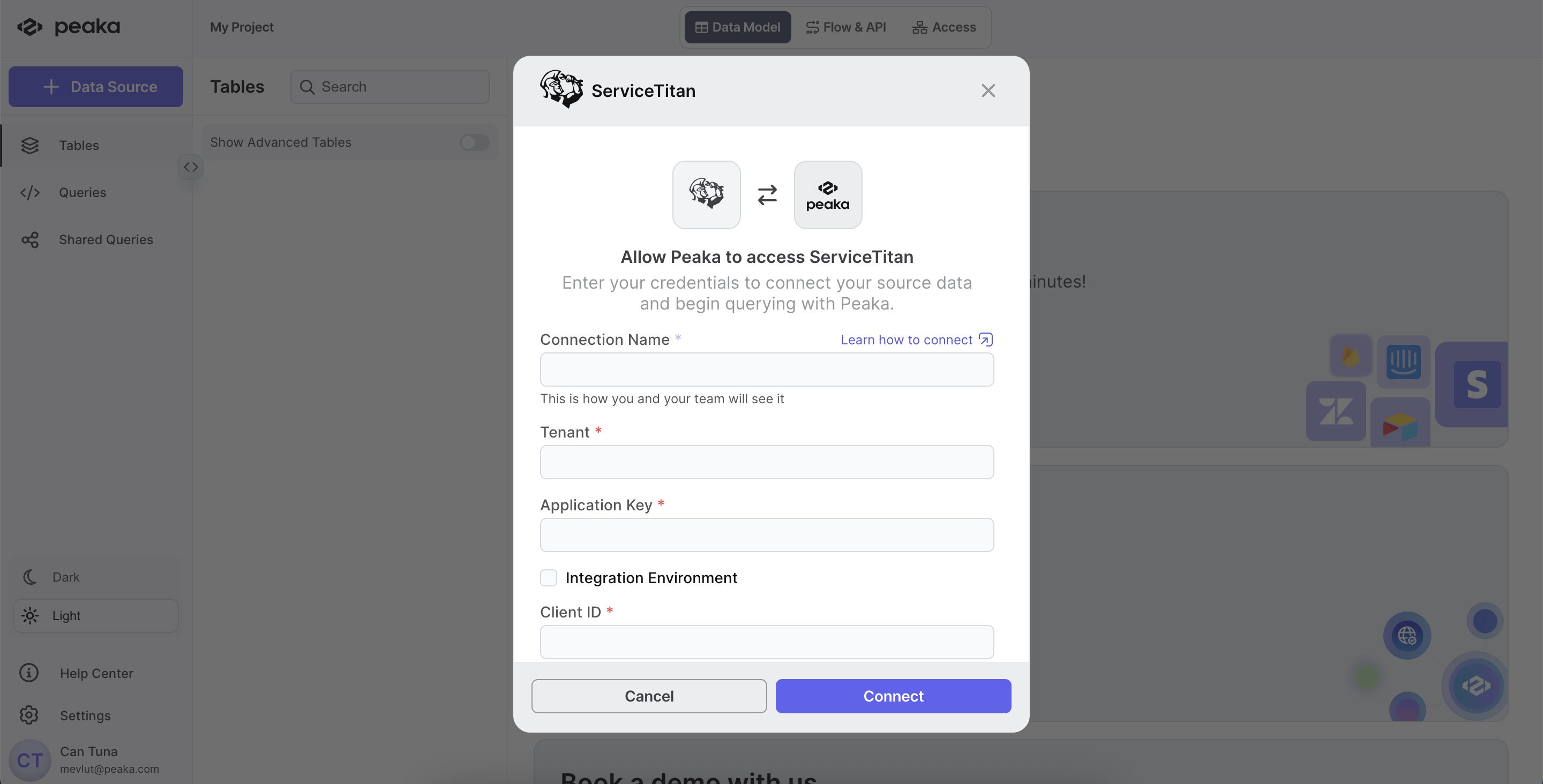Click the sidebar collapse arrows icon
This screenshot has width=1543, height=784.
(x=191, y=167)
